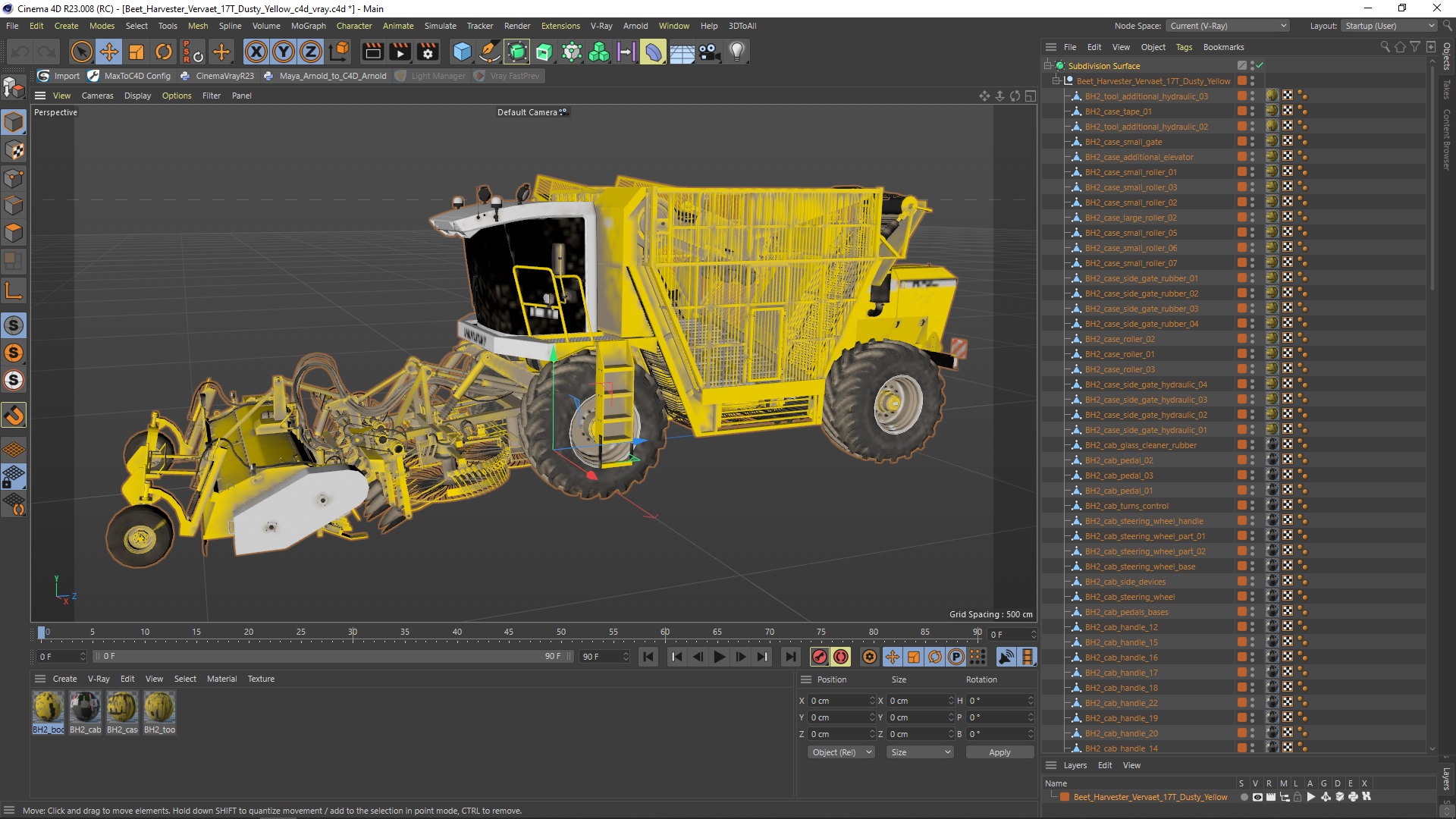Open viewport Cameras menu

pyautogui.click(x=97, y=96)
